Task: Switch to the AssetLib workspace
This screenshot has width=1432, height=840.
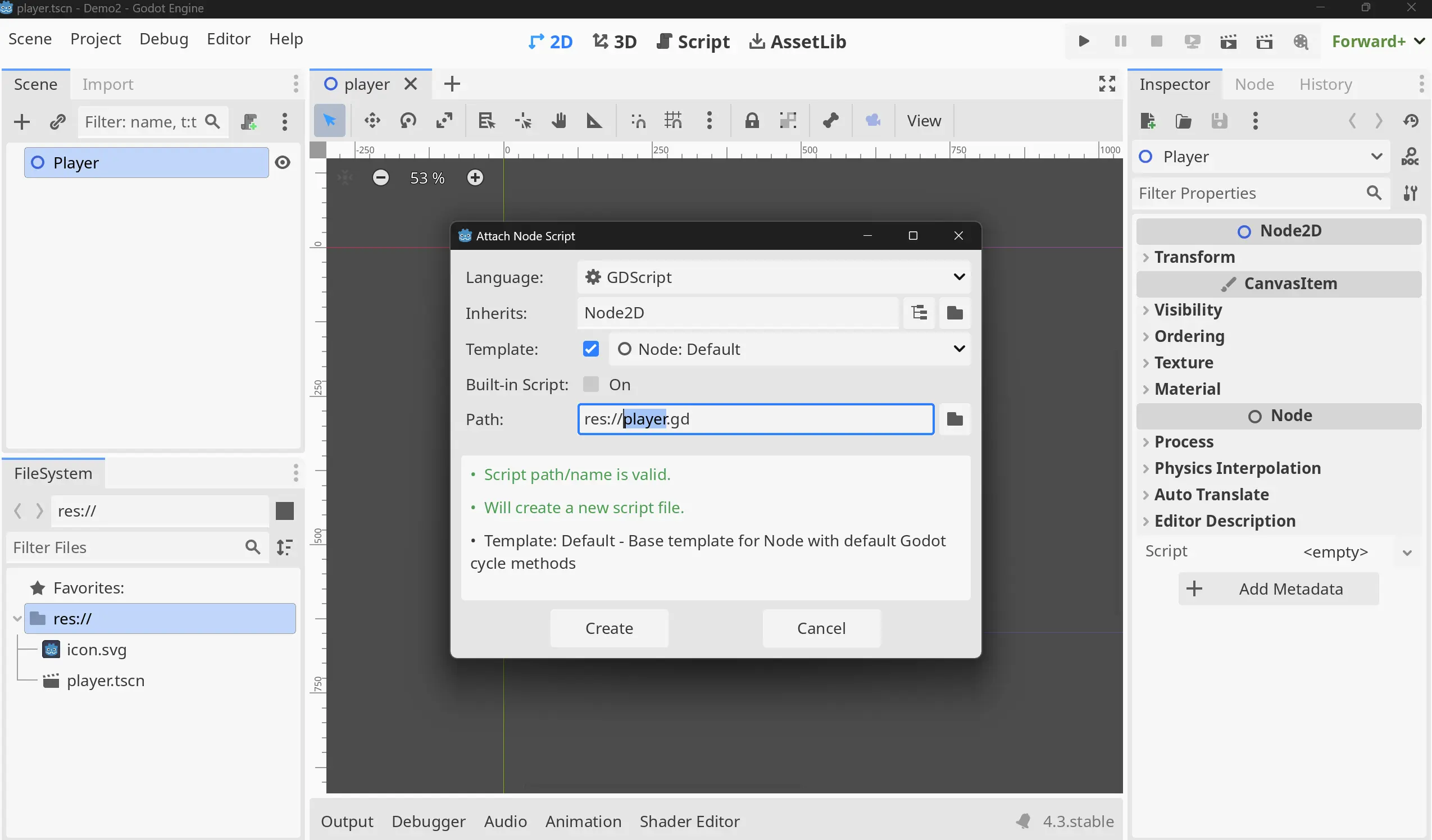Action: tap(797, 42)
